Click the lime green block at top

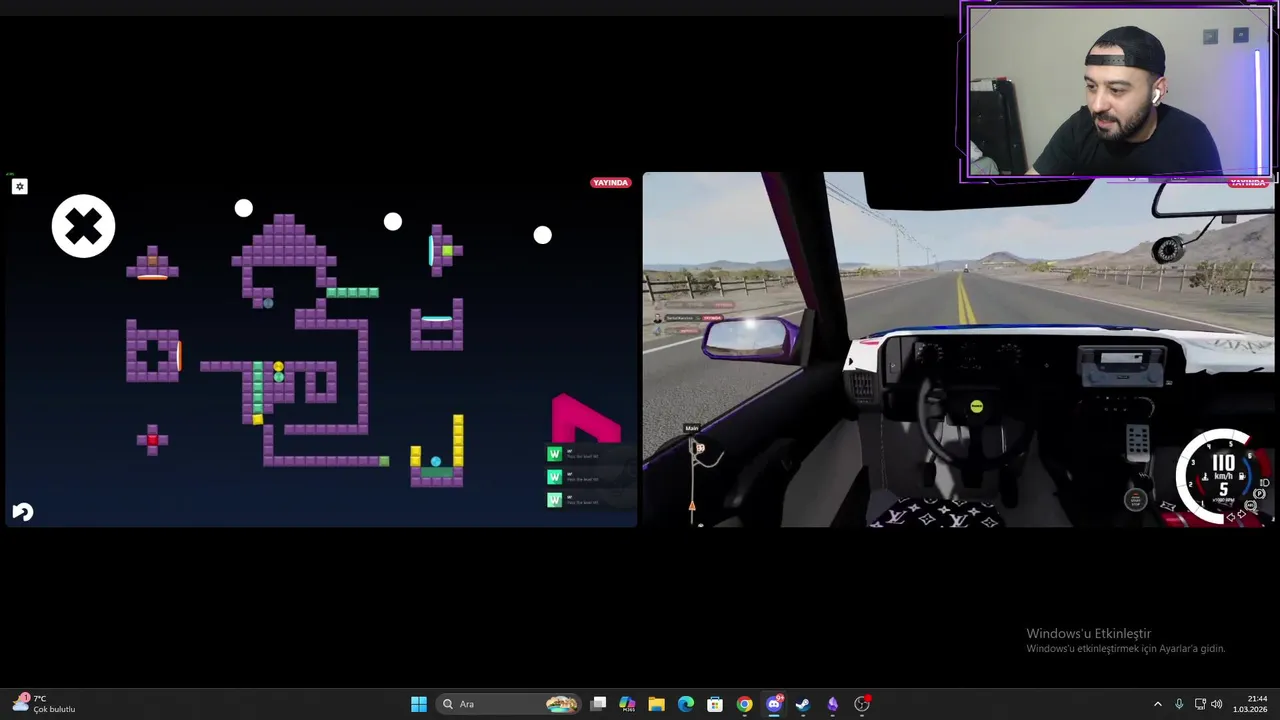coord(446,250)
